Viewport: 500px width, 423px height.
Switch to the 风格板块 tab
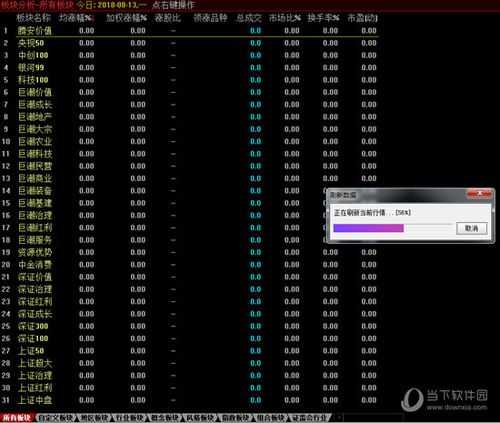(x=202, y=418)
